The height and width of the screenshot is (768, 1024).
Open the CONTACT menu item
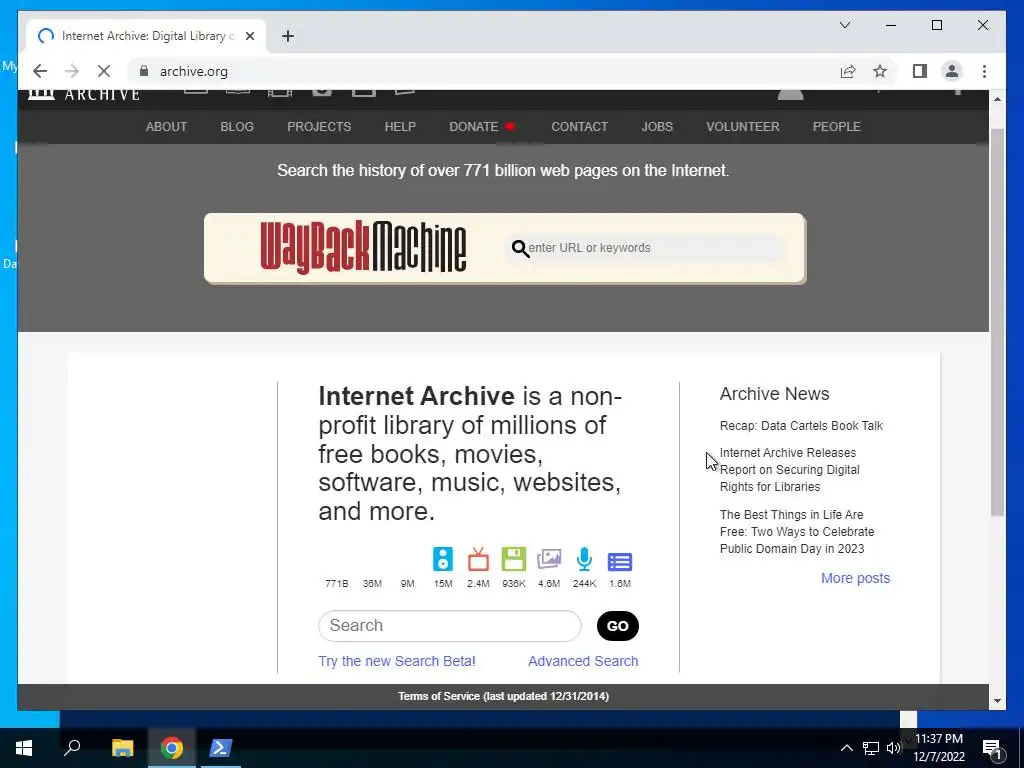click(x=579, y=127)
